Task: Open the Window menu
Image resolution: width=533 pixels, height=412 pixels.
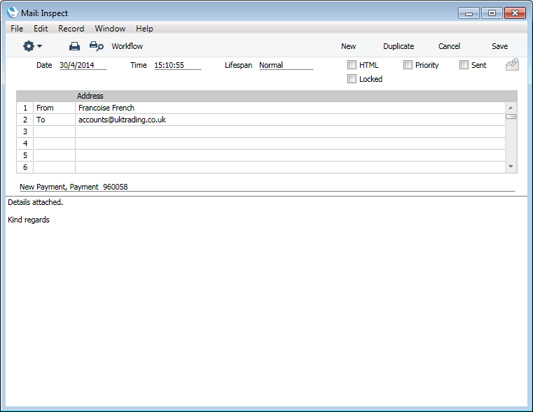Action: pos(110,29)
